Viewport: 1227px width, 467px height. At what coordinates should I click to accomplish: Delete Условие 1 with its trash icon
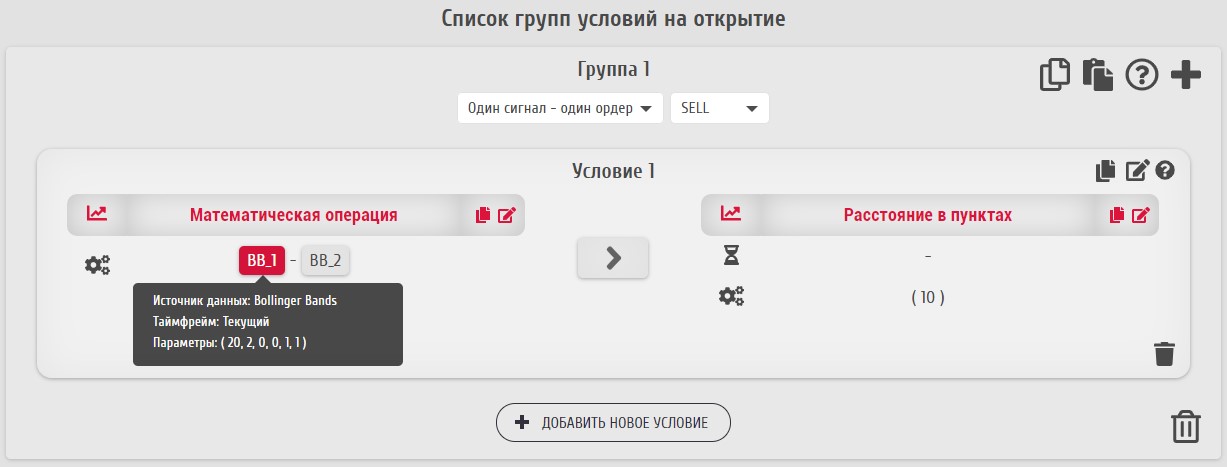coord(1164,354)
